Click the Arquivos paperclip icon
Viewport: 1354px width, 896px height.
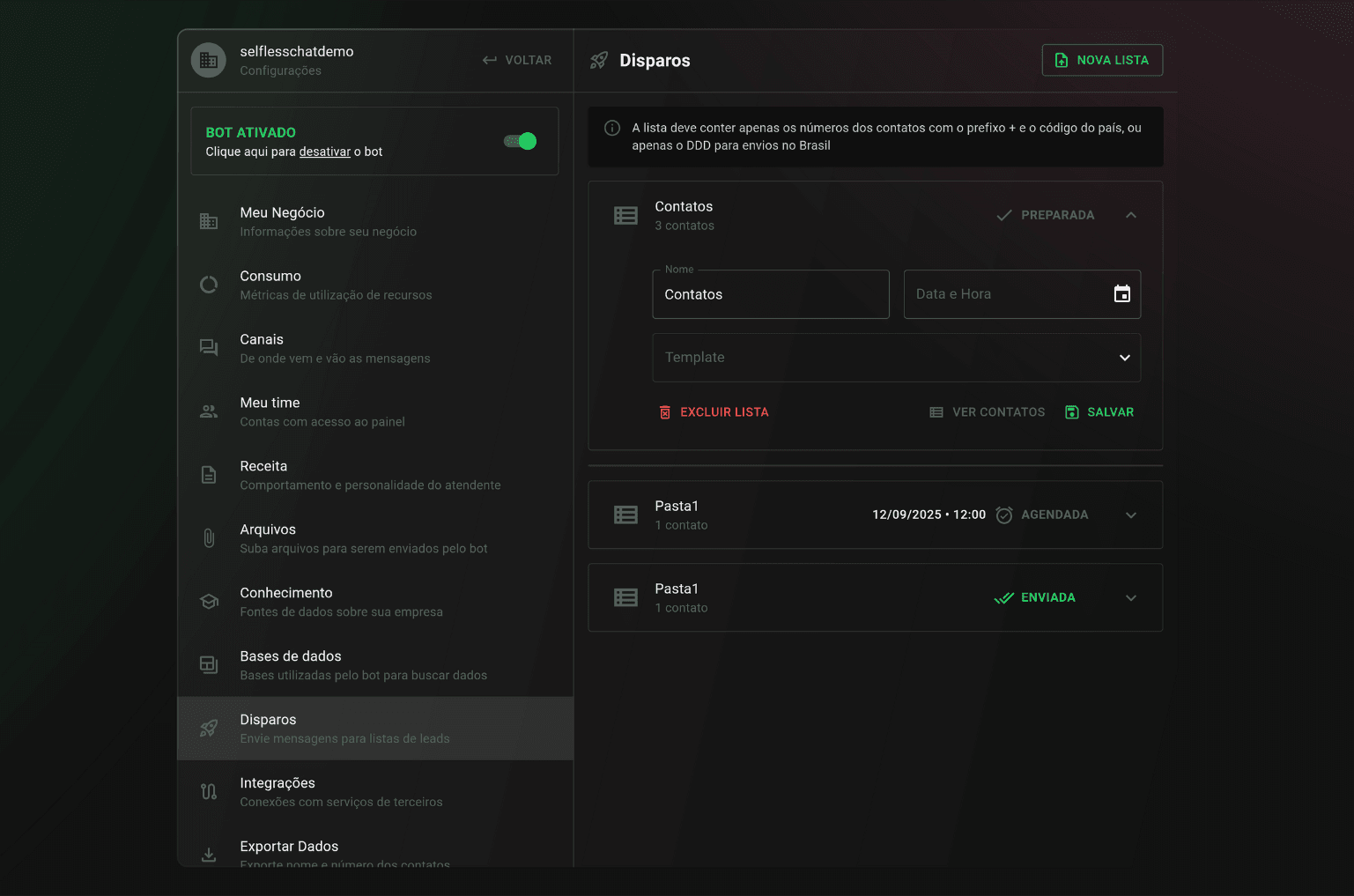pos(209,538)
